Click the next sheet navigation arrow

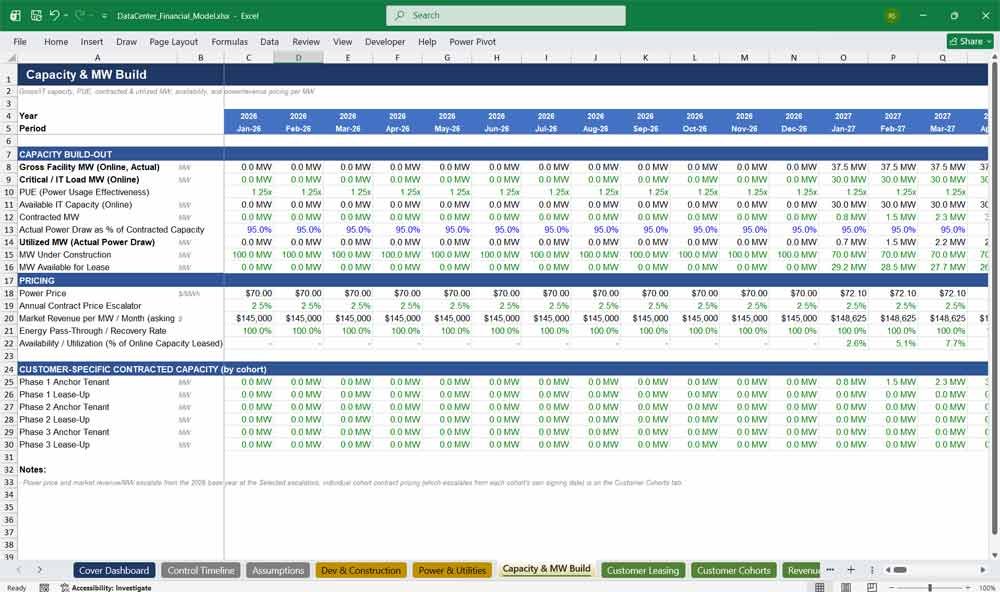[x=39, y=570]
